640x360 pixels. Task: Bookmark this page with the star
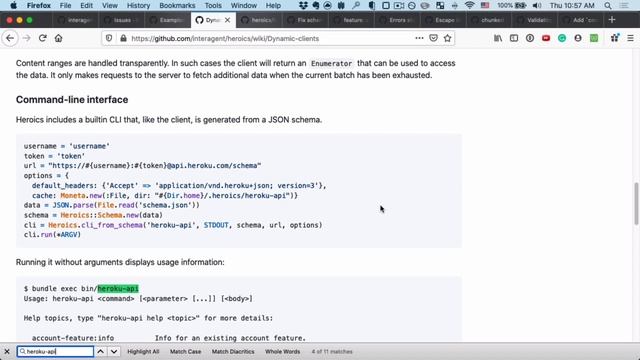(447, 38)
